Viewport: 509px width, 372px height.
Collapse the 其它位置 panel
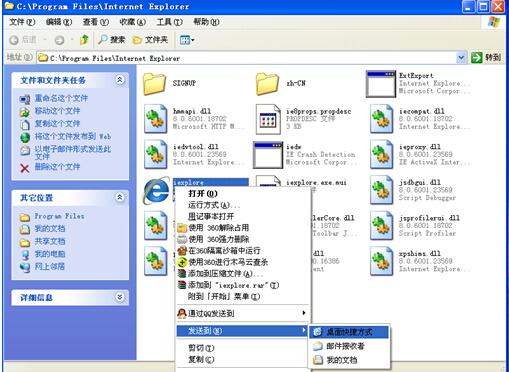point(120,197)
